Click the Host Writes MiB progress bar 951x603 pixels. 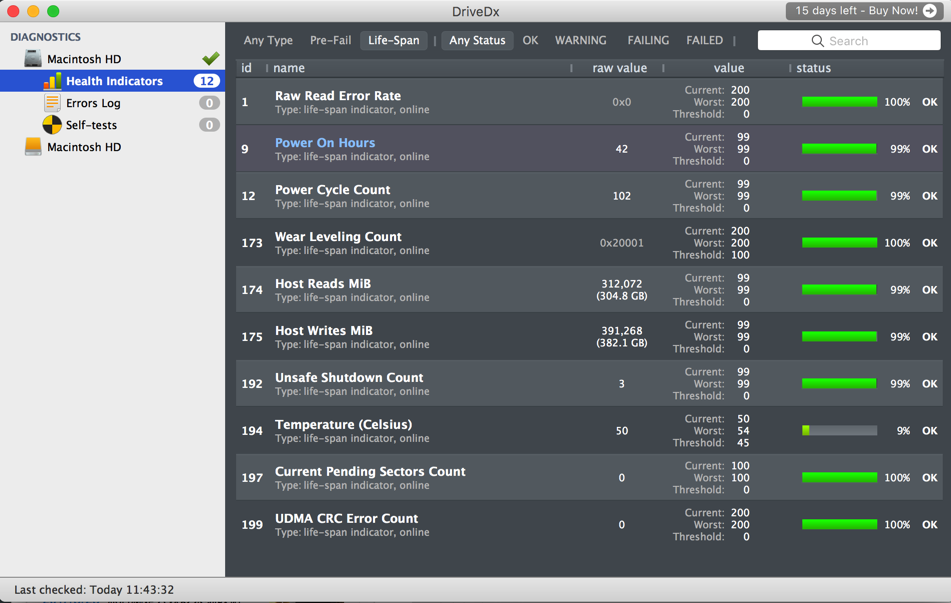[x=839, y=337]
